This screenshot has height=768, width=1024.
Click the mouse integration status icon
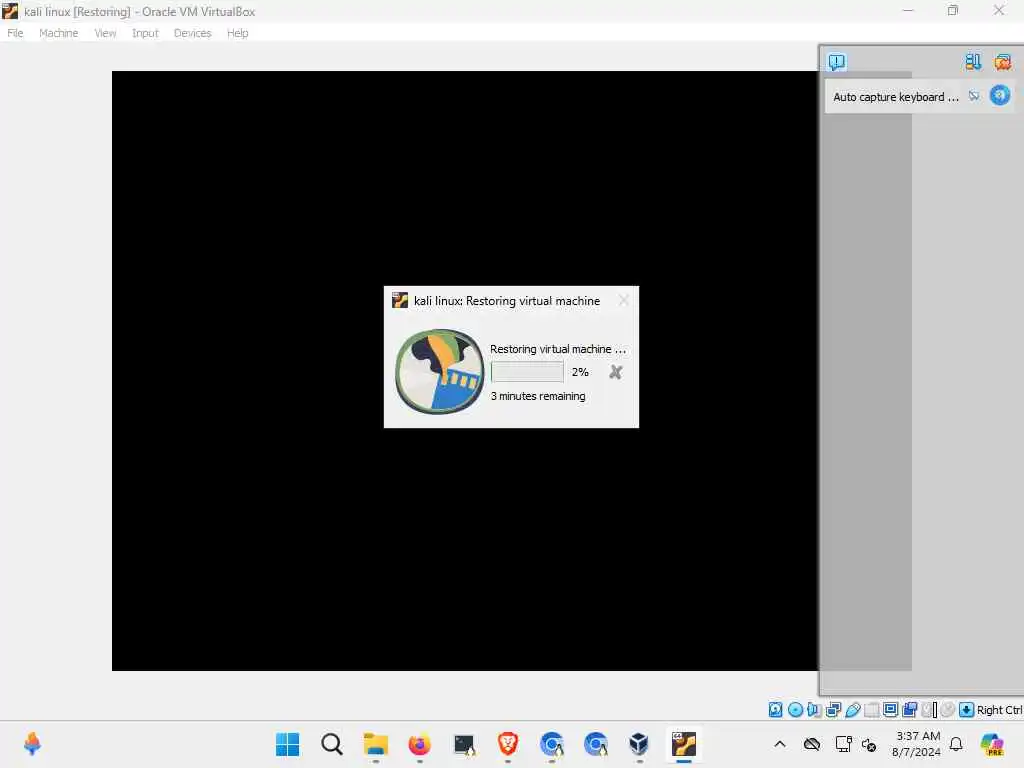[x=948, y=710]
